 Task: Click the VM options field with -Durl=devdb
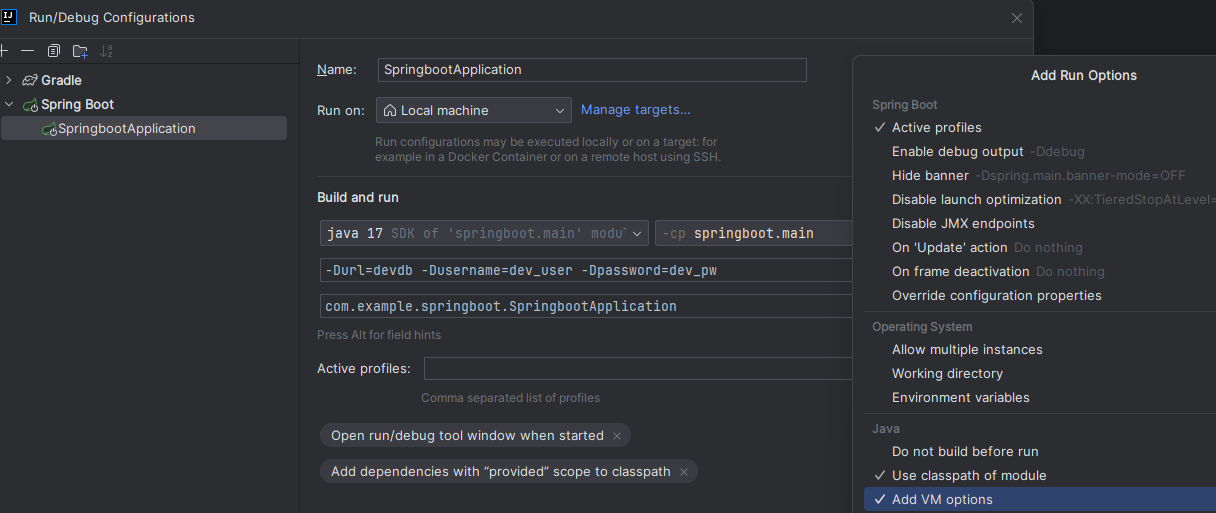coord(587,270)
